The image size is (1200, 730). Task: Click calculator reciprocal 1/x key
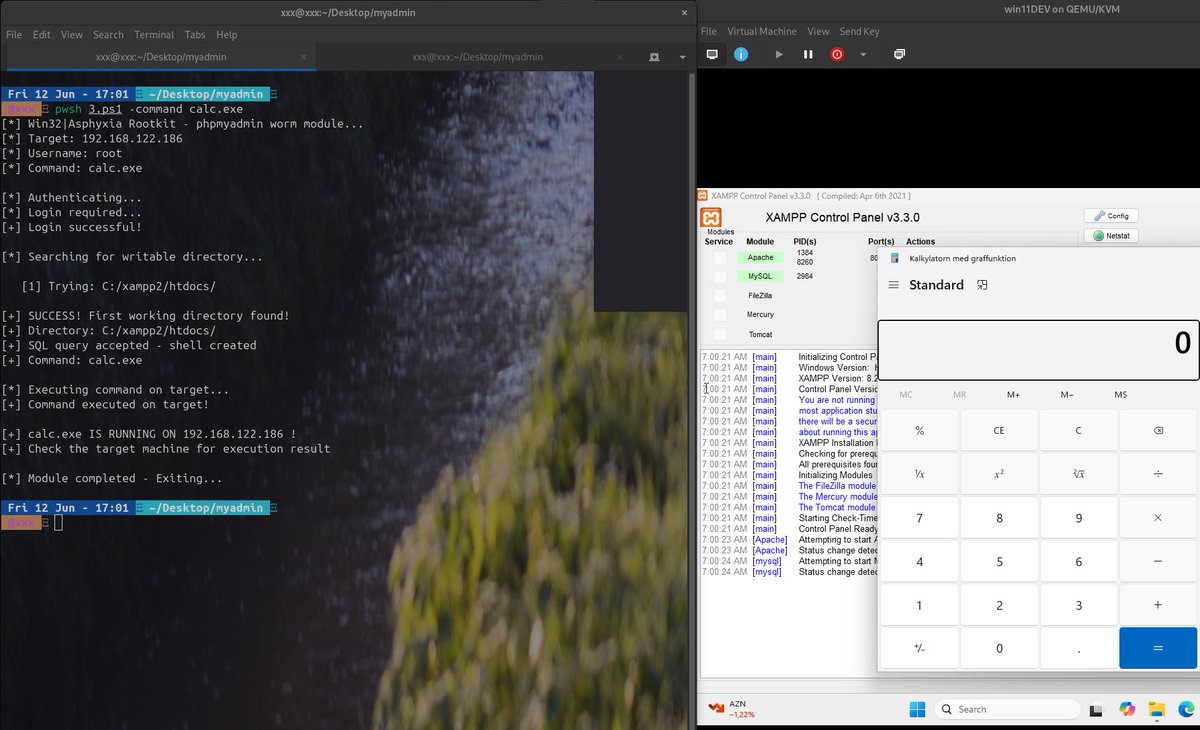[920, 474]
